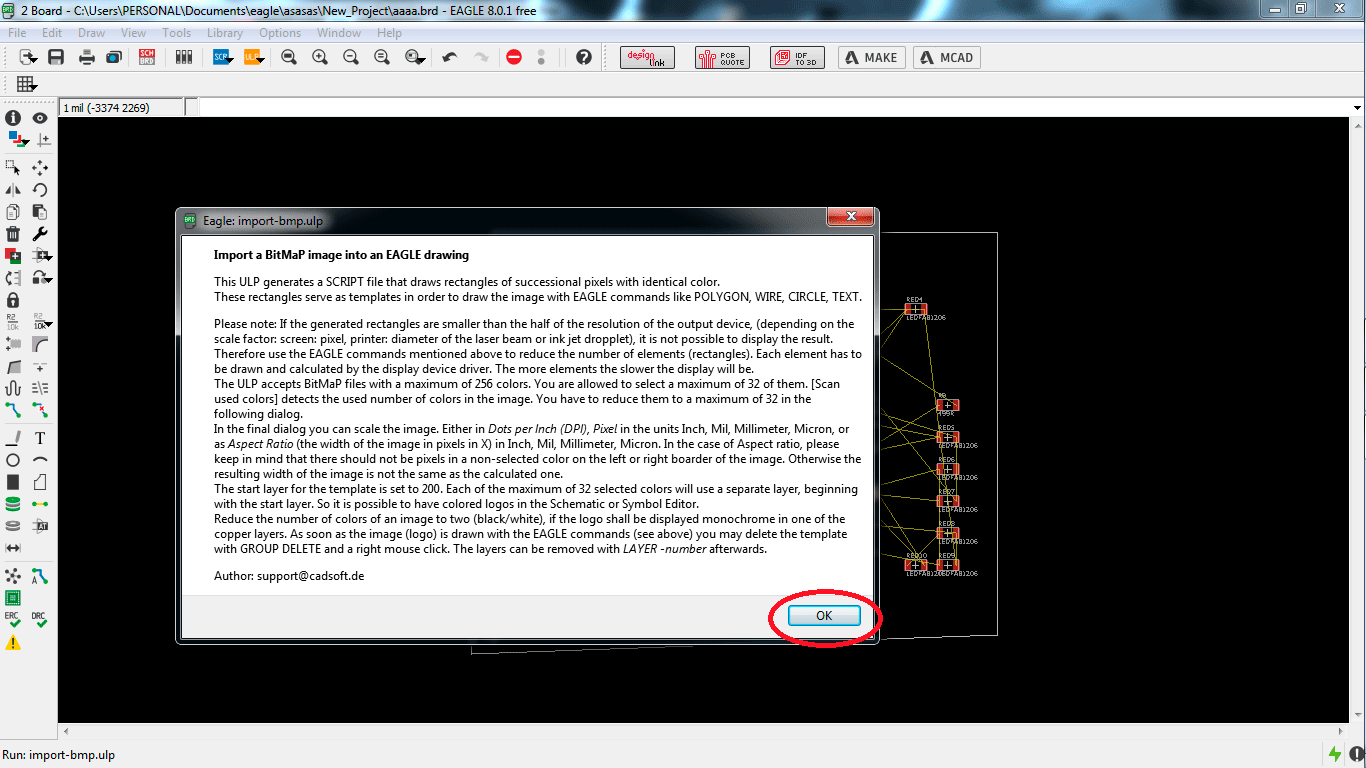This screenshot has height=768, width=1366.
Task: Open the Help menu
Action: [389, 33]
